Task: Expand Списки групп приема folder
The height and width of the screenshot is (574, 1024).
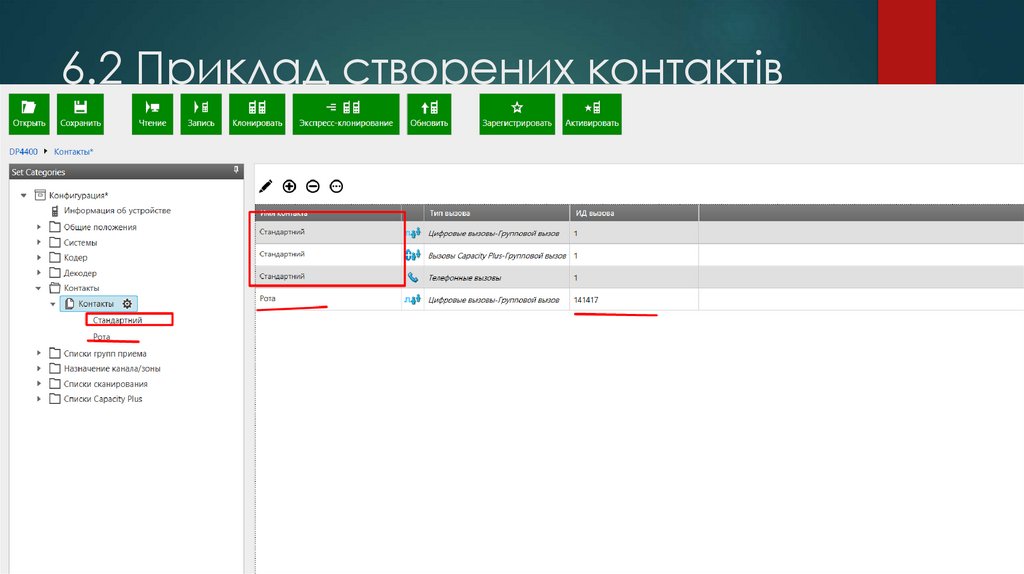Action: (39, 353)
